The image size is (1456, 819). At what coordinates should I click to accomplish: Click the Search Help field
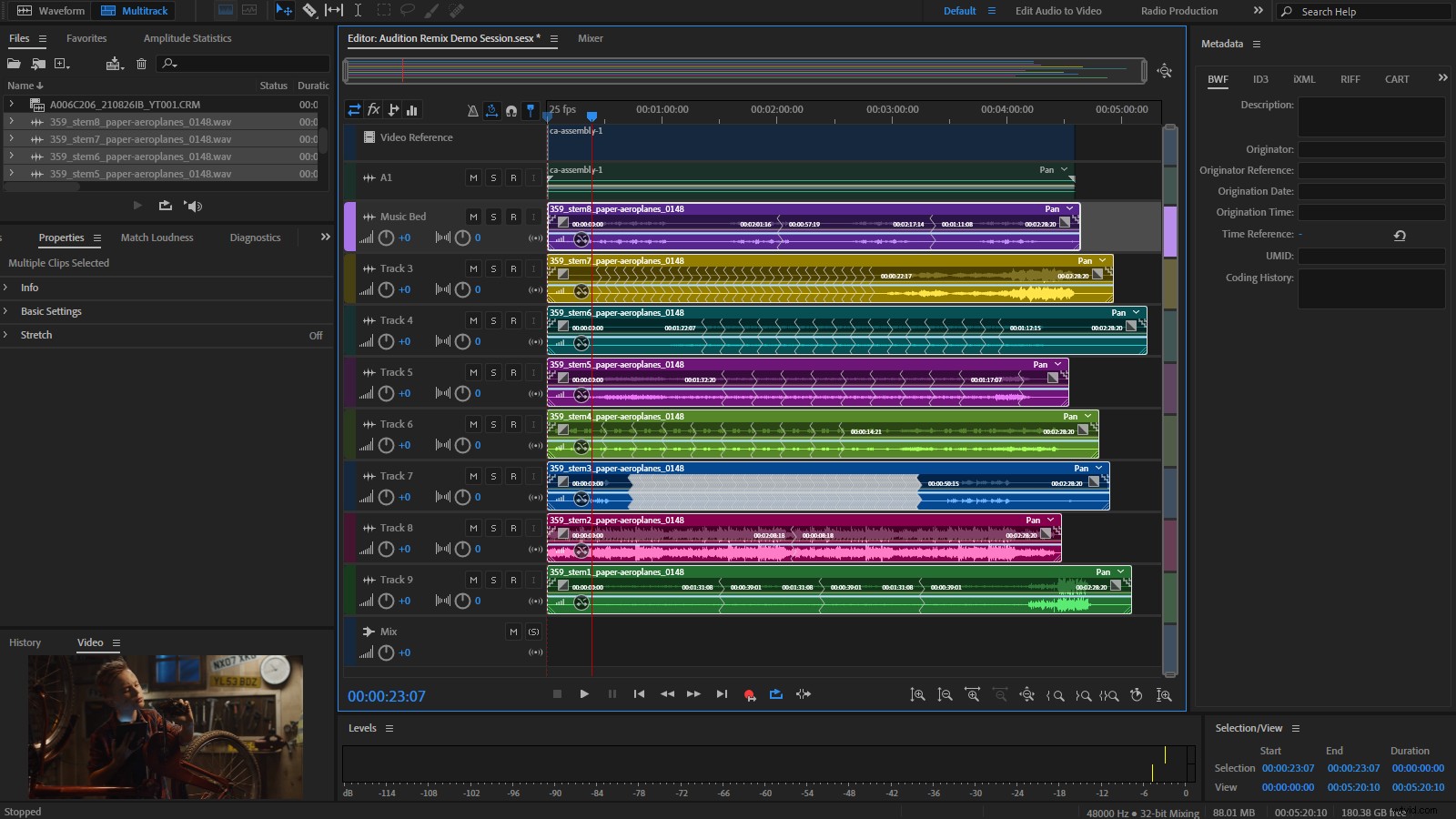click(1365, 11)
